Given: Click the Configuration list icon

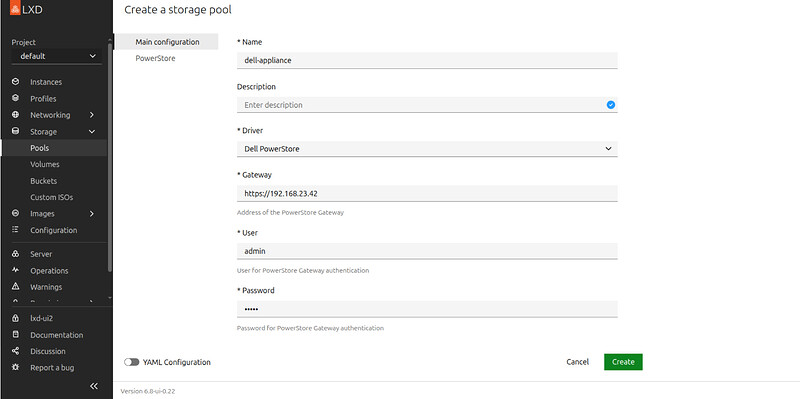Looking at the screenshot, I should (15, 230).
